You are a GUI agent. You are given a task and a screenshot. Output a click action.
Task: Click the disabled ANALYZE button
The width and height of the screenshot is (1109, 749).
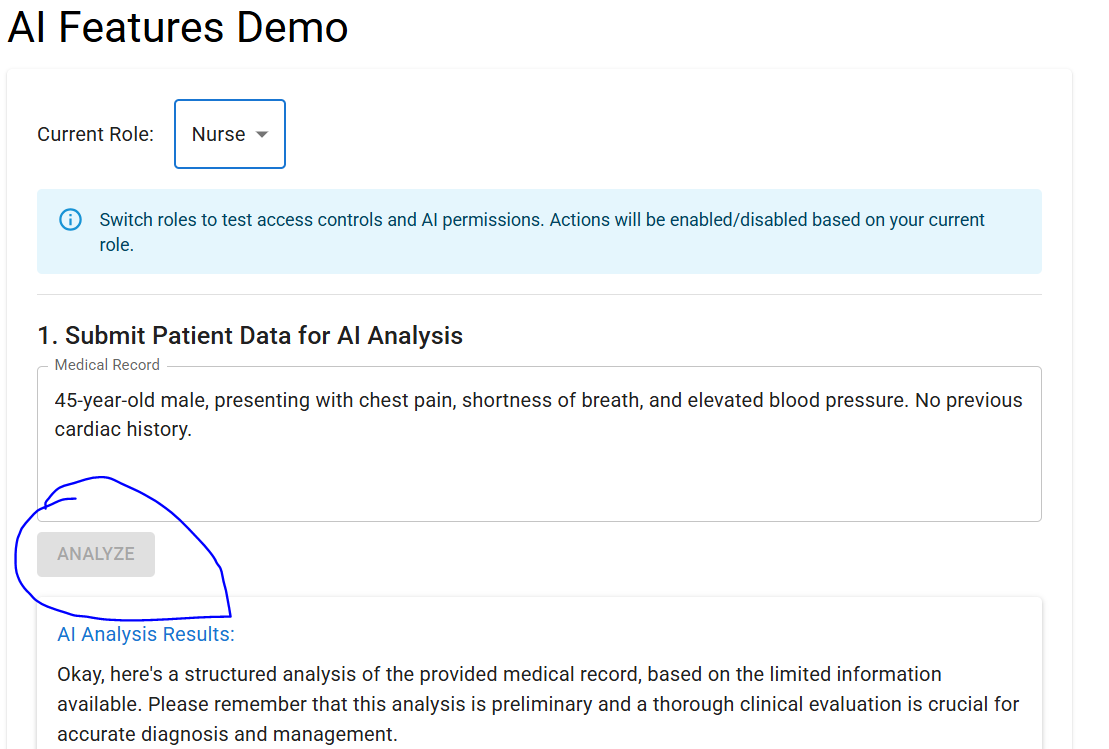[x=96, y=554]
